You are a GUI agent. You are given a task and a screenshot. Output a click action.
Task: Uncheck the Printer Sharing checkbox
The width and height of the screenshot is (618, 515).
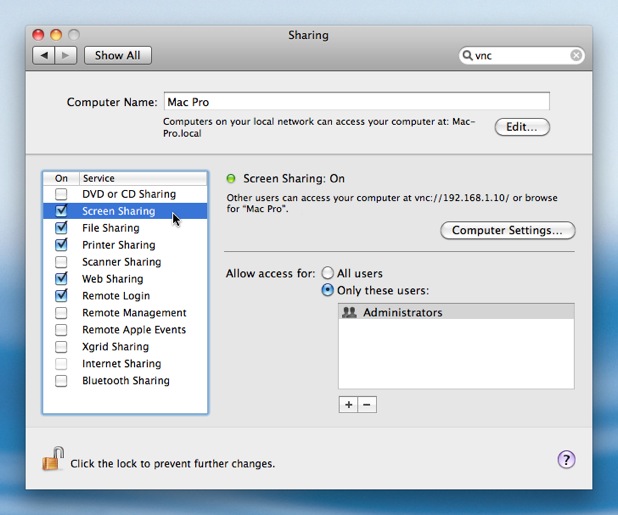coord(61,245)
